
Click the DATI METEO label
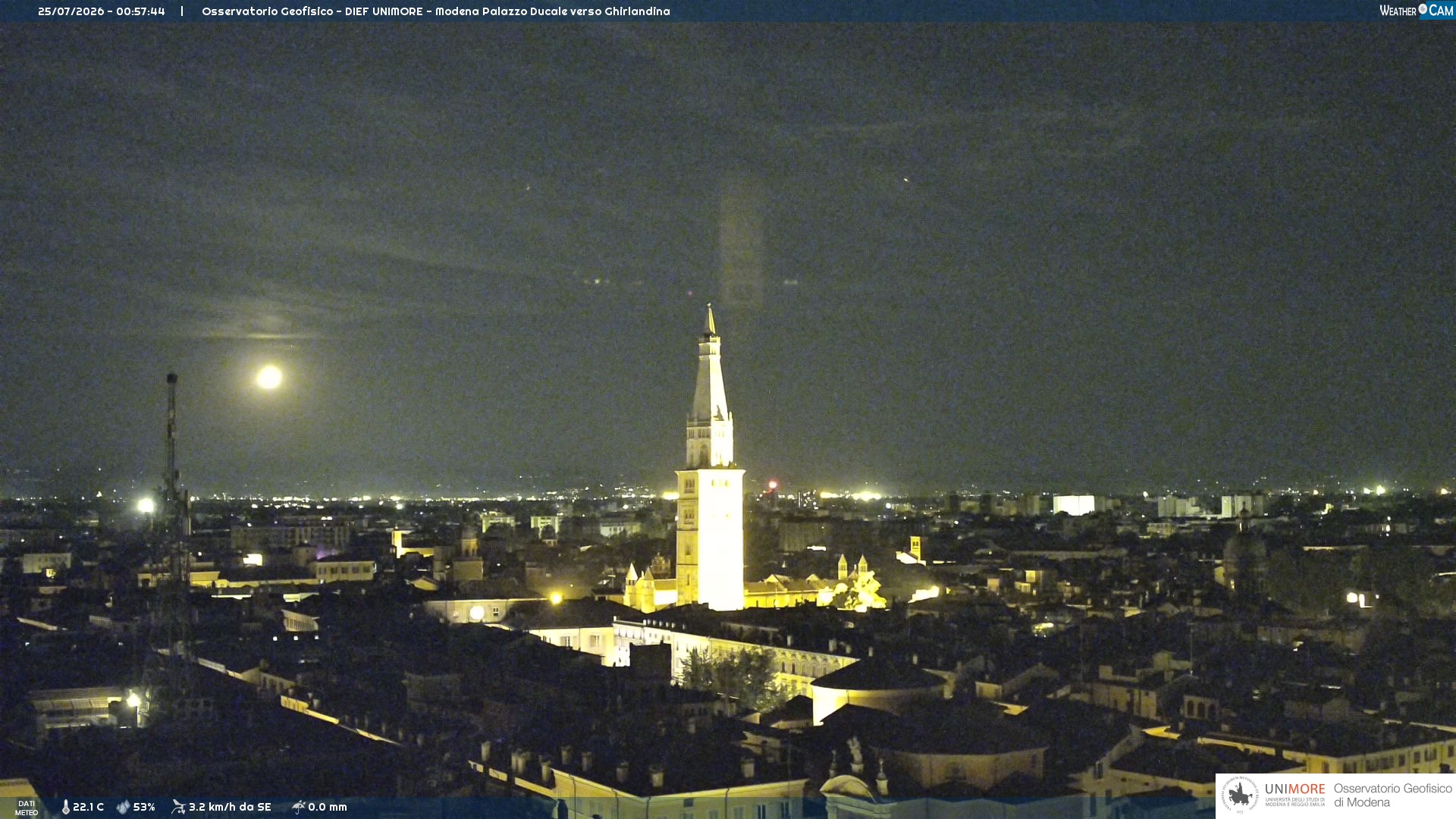27,808
